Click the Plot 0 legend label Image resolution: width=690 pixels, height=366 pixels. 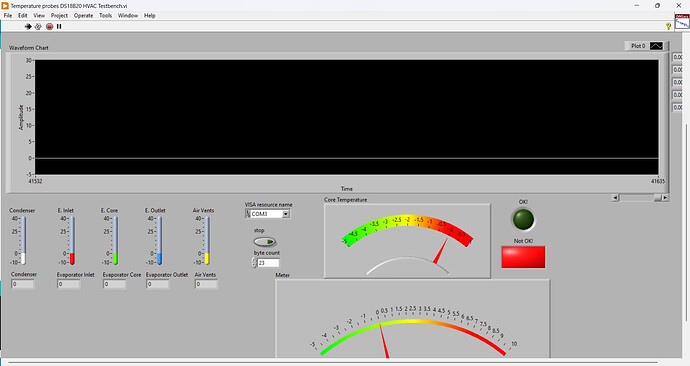tap(638, 46)
